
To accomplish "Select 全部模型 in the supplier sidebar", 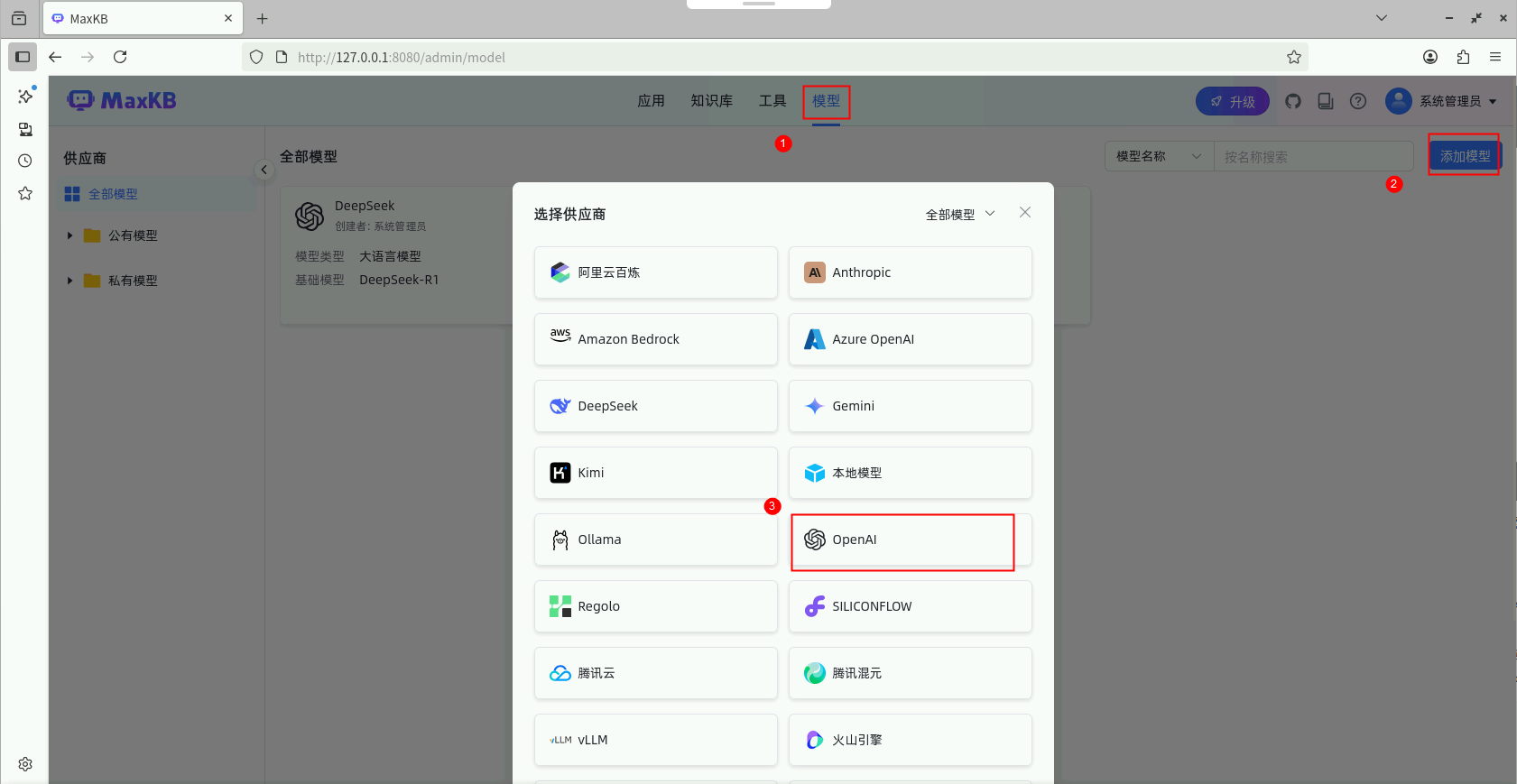I will [x=156, y=194].
